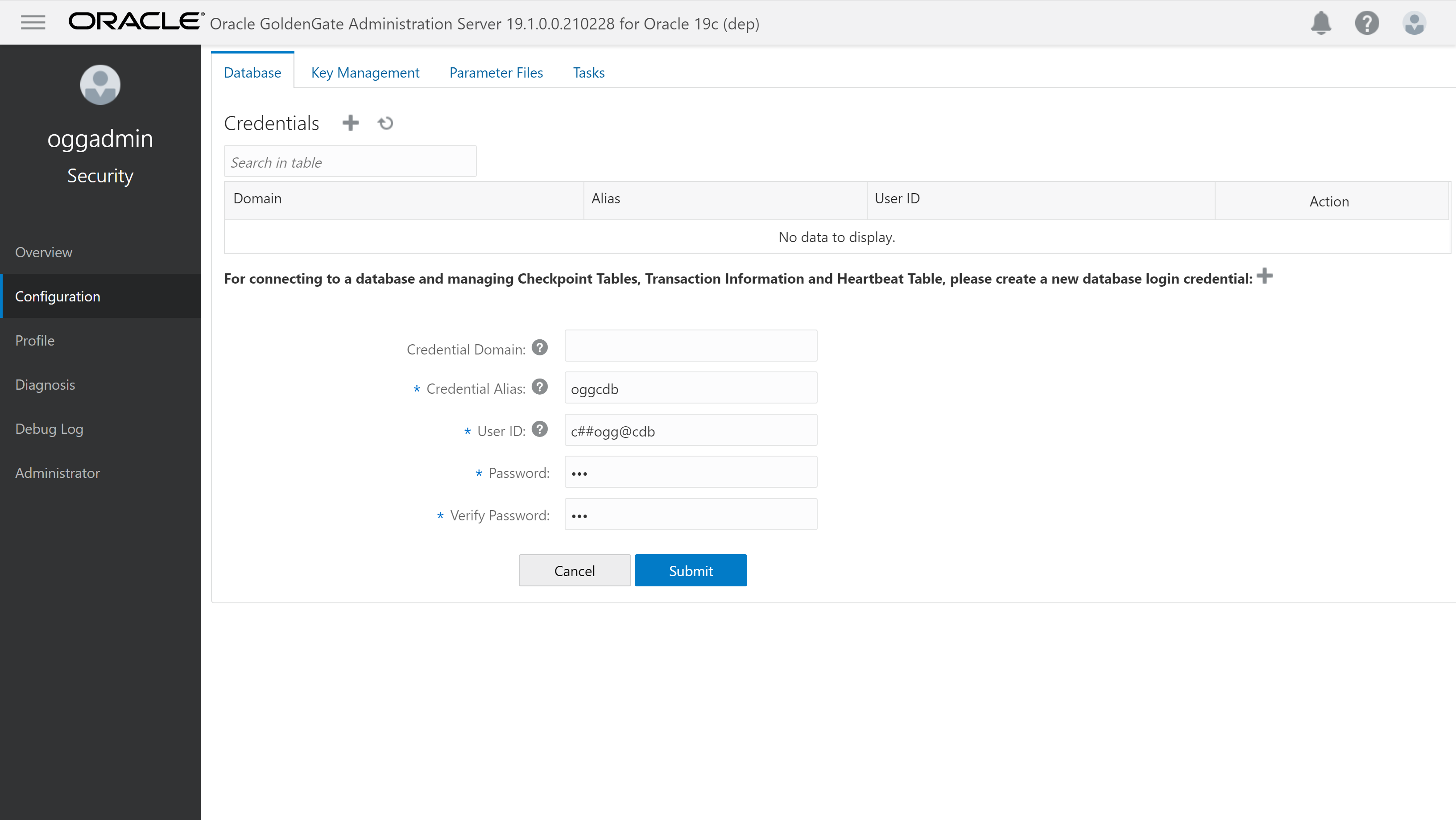
Task: Open the Parameter Files tab
Action: (496, 72)
